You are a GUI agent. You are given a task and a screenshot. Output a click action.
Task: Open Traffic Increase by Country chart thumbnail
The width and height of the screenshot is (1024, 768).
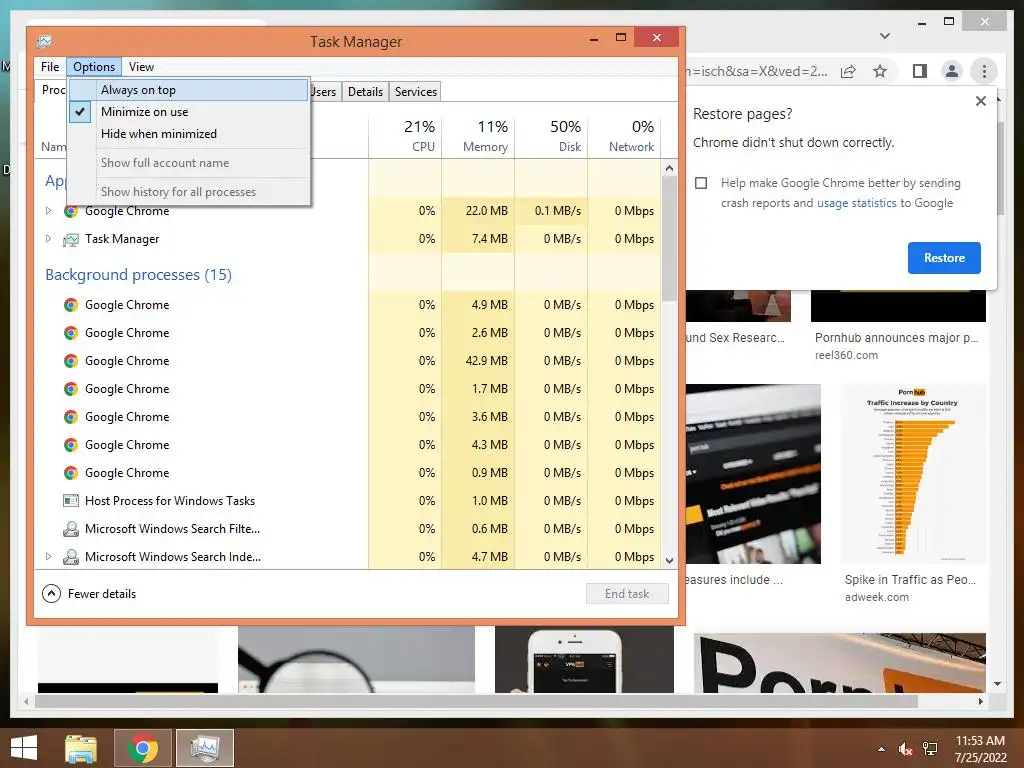click(912, 473)
